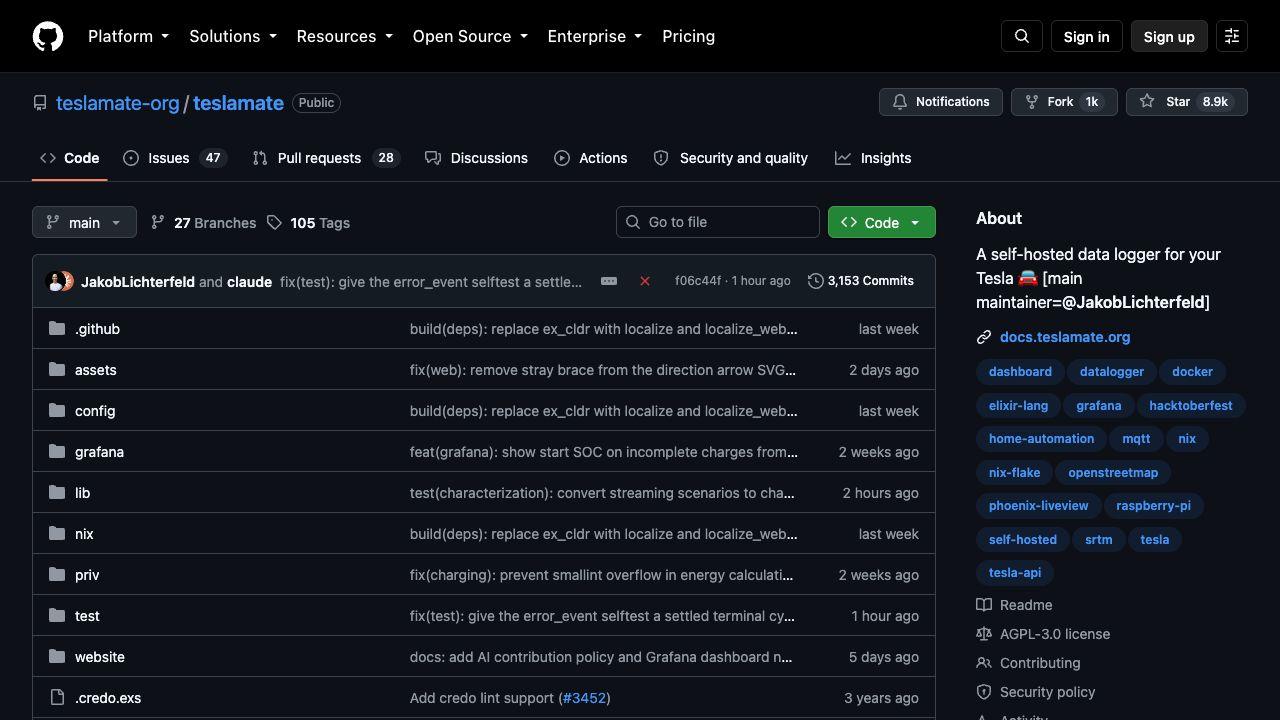The height and width of the screenshot is (720, 1280).
Task: Switch to the Code tab
Action: (70, 158)
